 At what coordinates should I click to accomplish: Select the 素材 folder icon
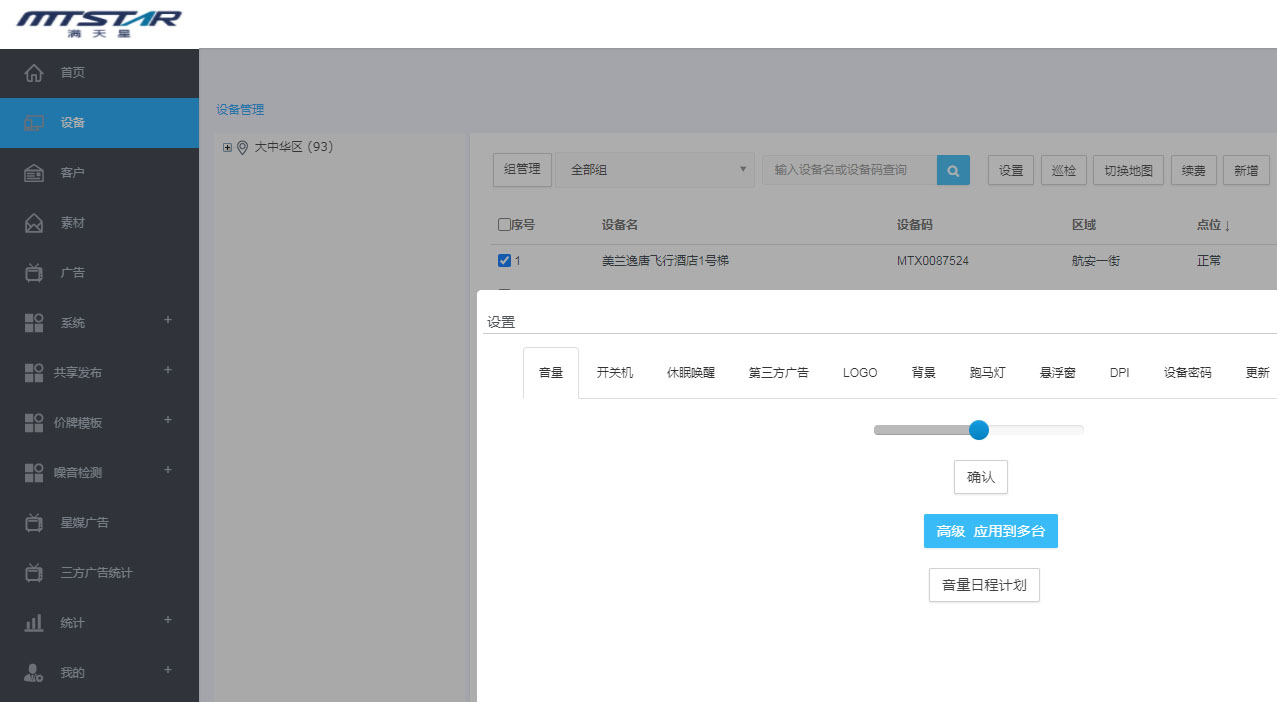click(35, 222)
